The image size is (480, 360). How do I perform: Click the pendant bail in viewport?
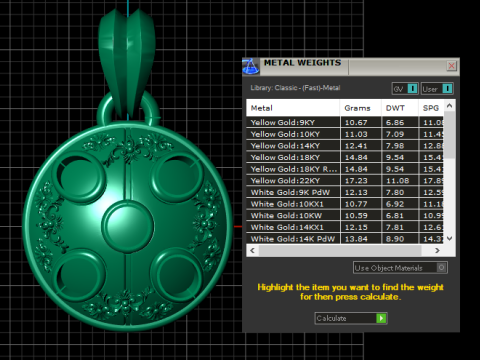(127, 63)
